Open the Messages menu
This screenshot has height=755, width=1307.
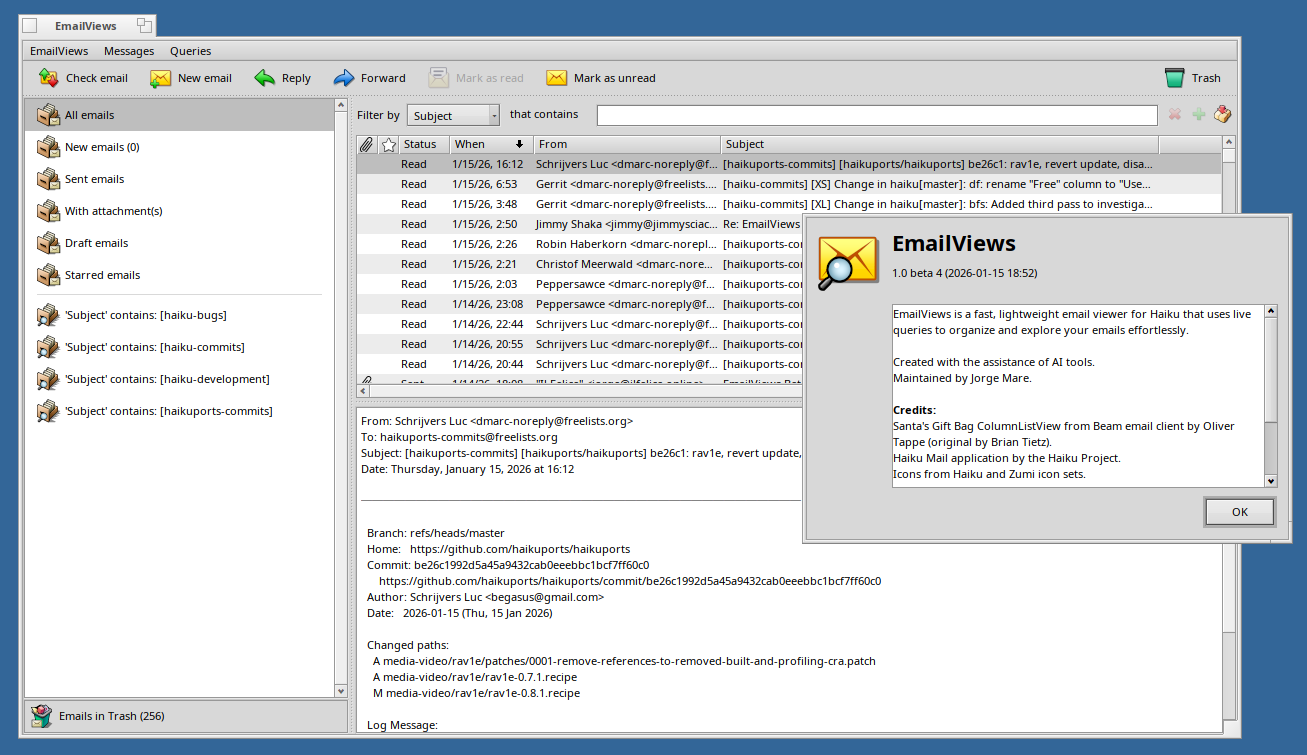coord(129,51)
